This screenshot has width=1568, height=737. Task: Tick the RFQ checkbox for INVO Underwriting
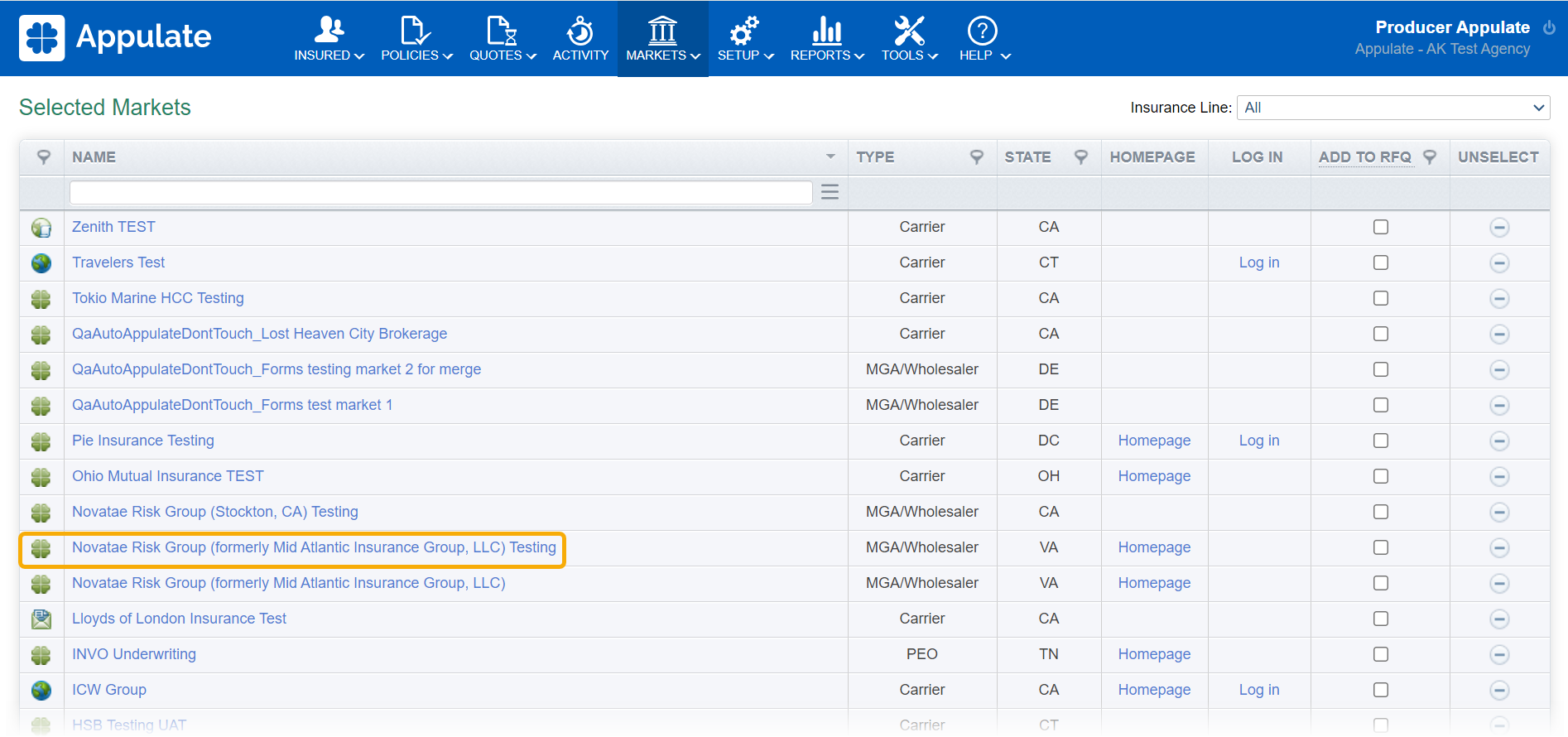point(1380,654)
